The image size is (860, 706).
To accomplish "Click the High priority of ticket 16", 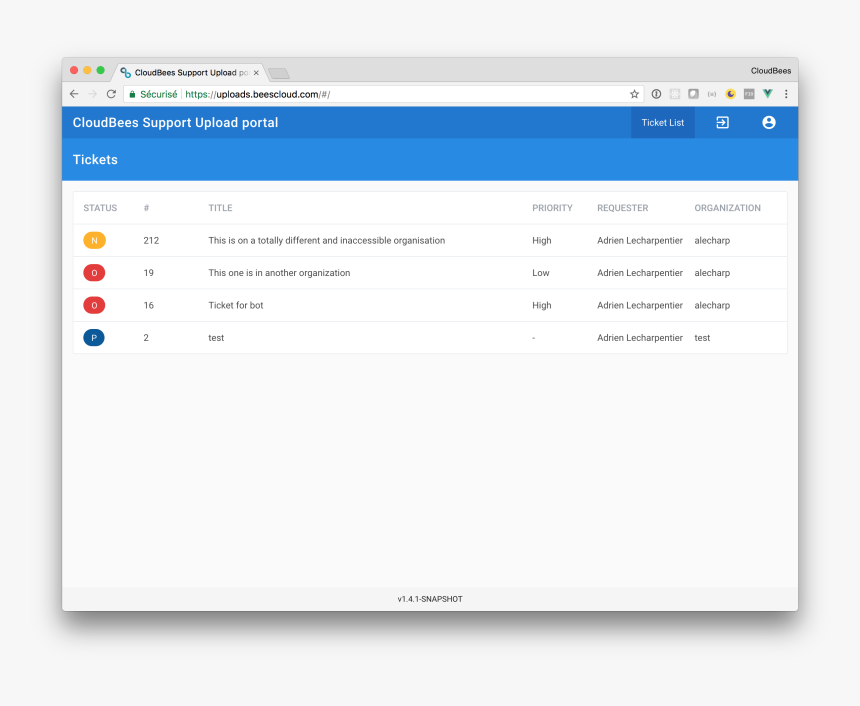I will (x=541, y=305).
